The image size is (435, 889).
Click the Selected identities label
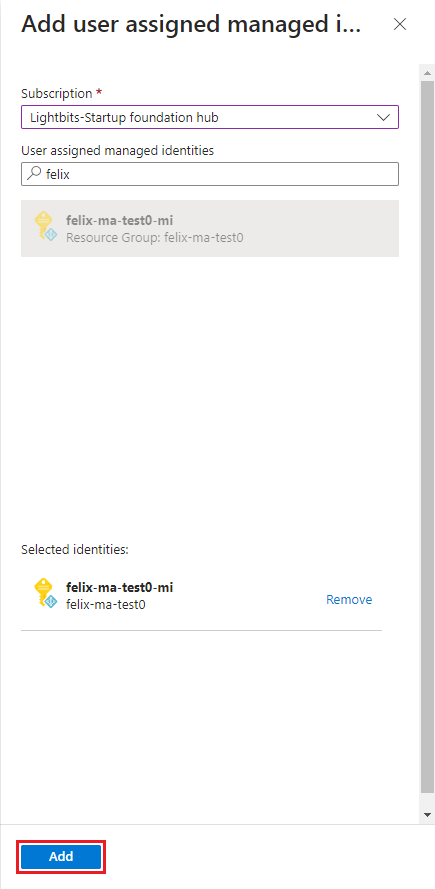[75, 549]
